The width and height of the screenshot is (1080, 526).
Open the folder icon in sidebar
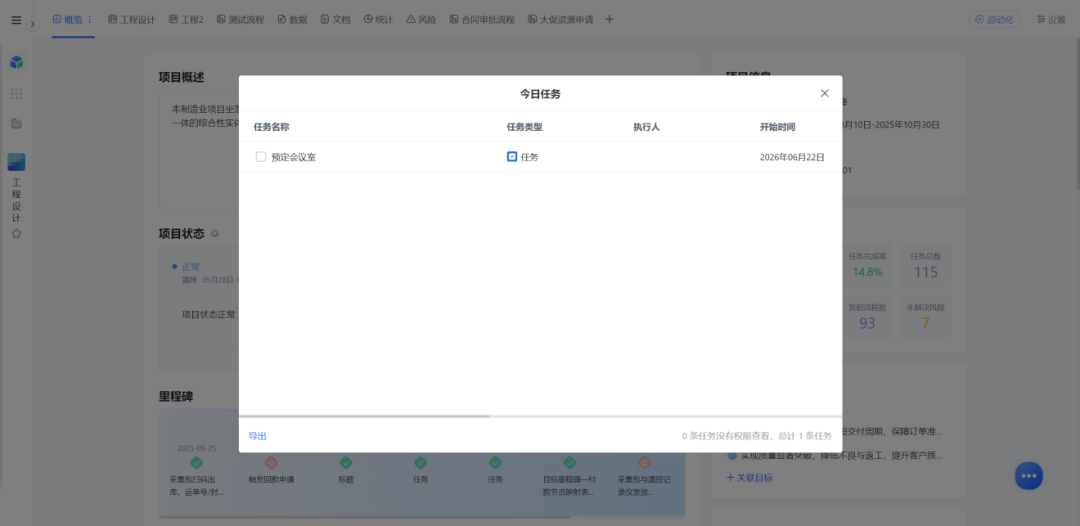[x=17, y=124]
